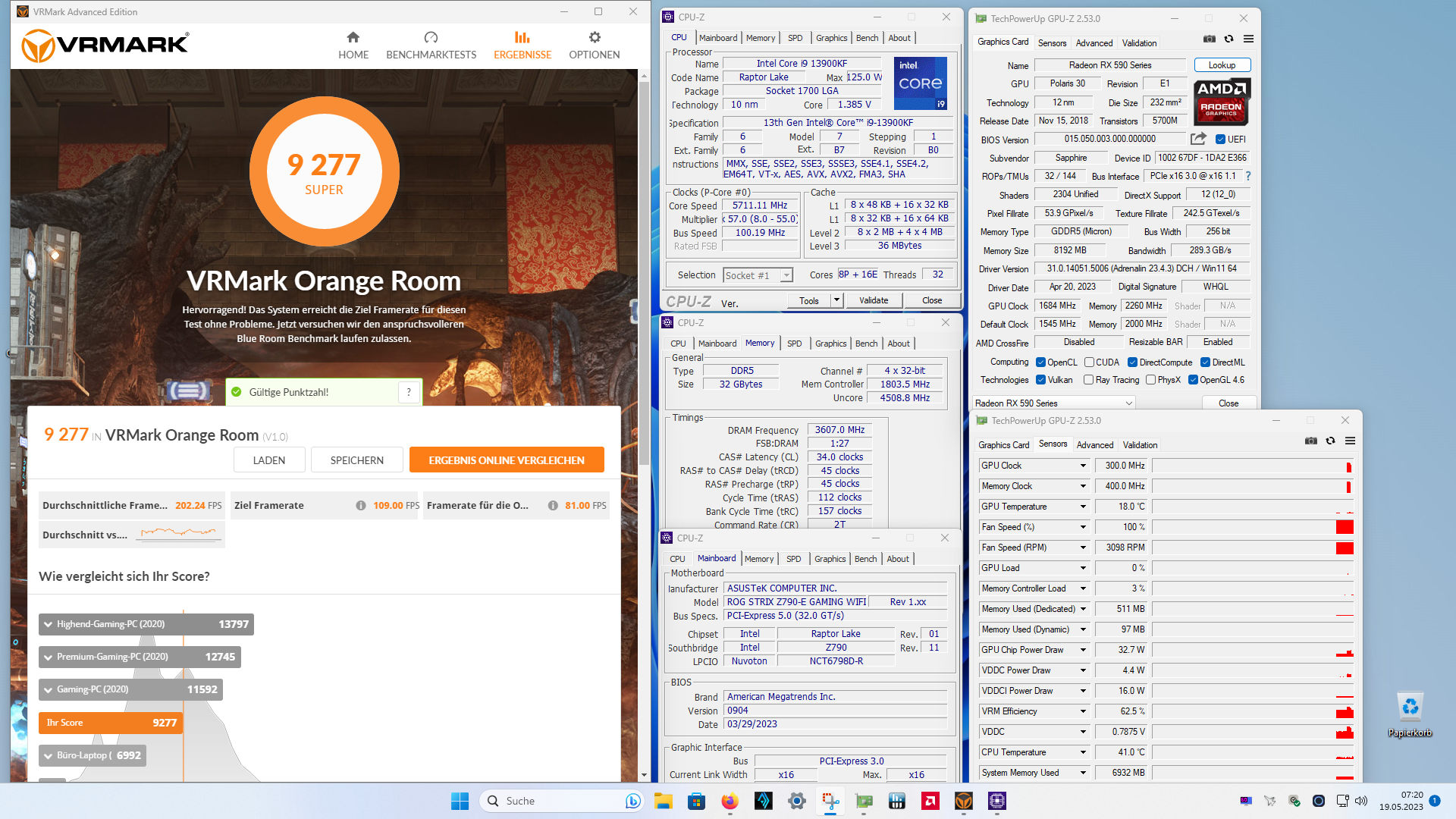
Task: Click the LADEN button
Action: (x=269, y=460)
